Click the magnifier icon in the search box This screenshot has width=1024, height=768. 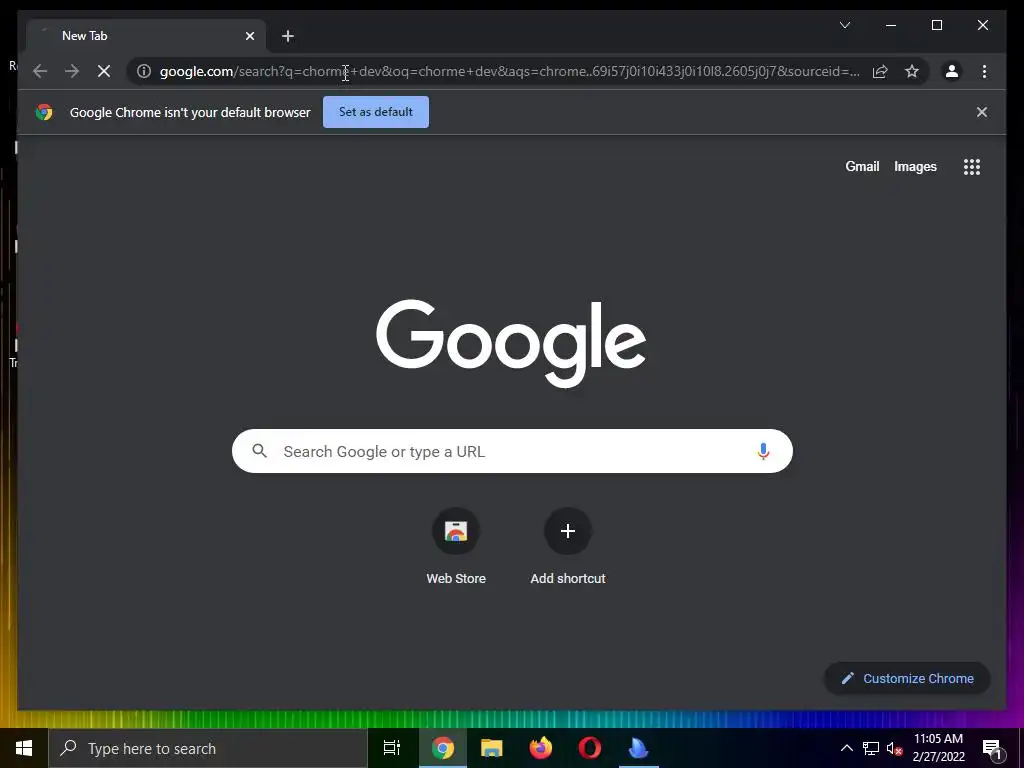[259, 451]
